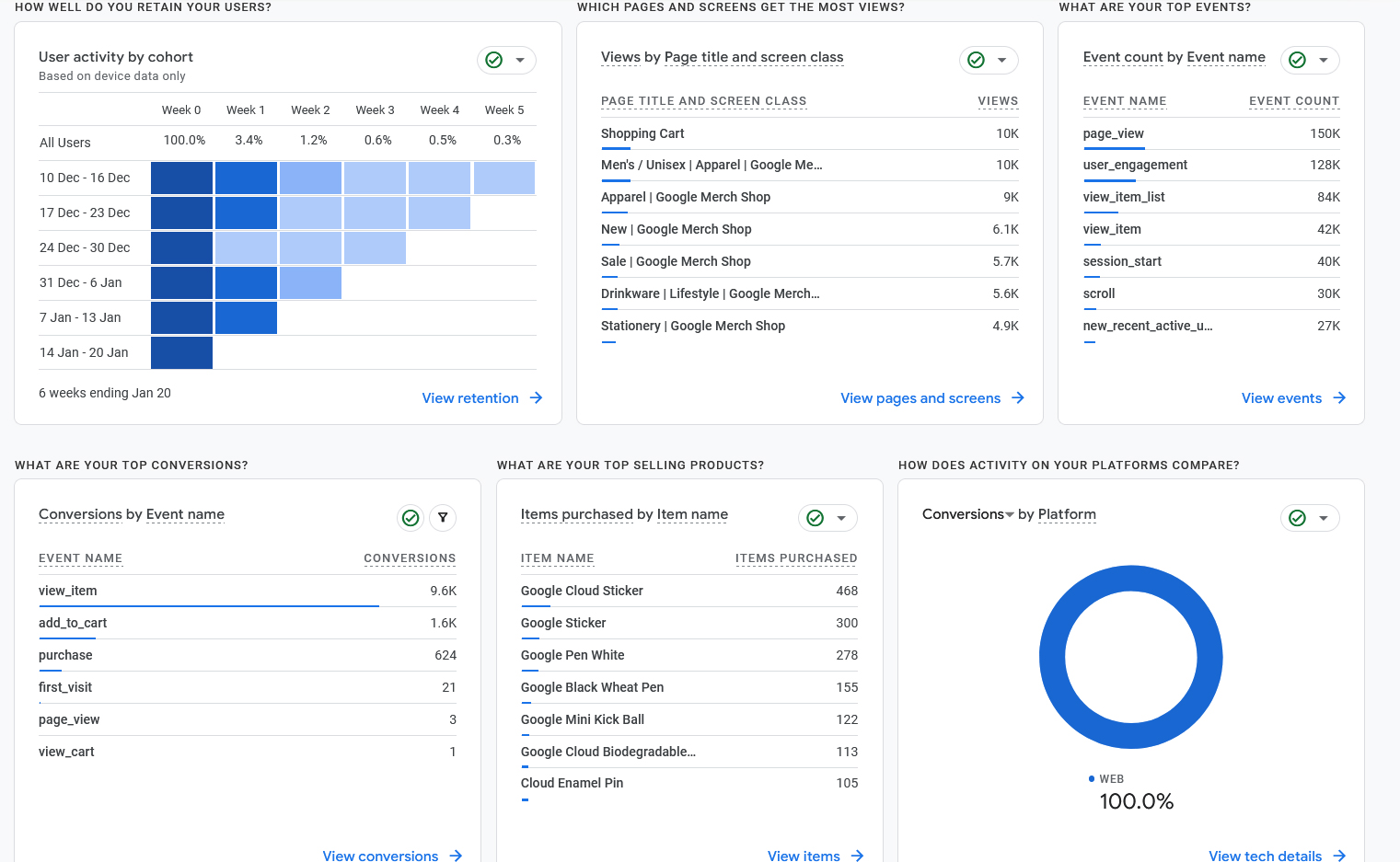This screenshot has height=862, width=1400.
Task: Open the View pages and screens report
Action: [920, 397]
